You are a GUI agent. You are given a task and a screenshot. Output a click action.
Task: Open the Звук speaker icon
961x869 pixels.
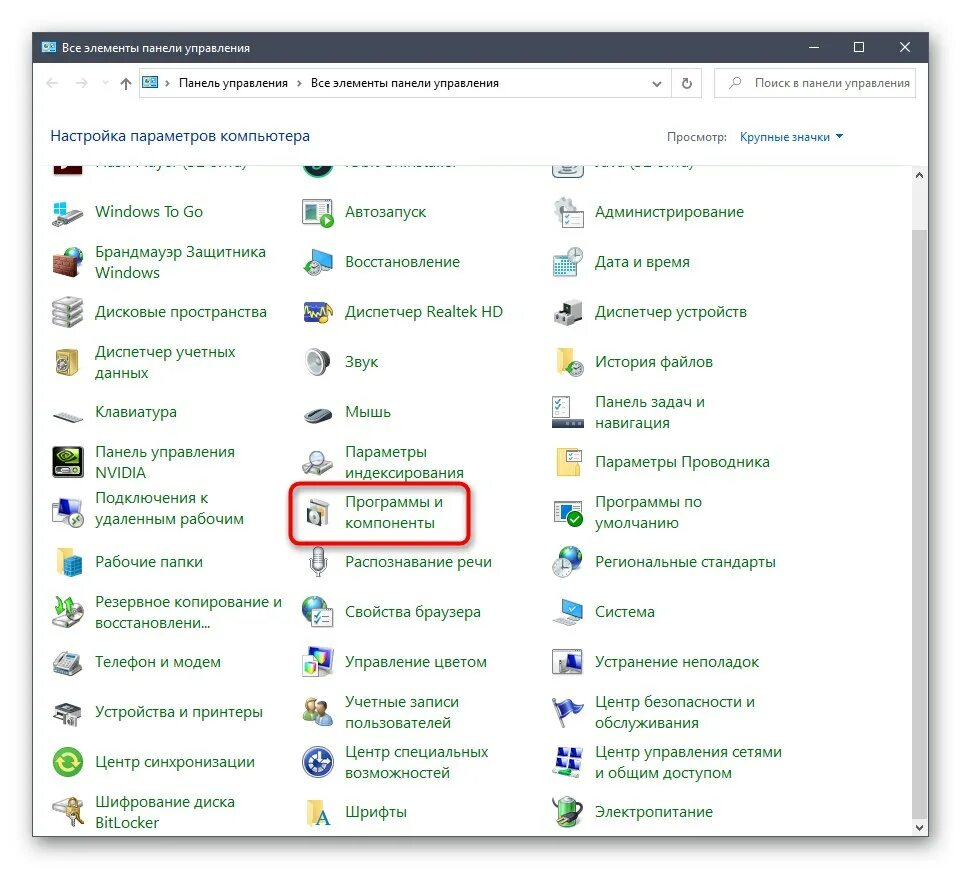(x=317, y=362)
